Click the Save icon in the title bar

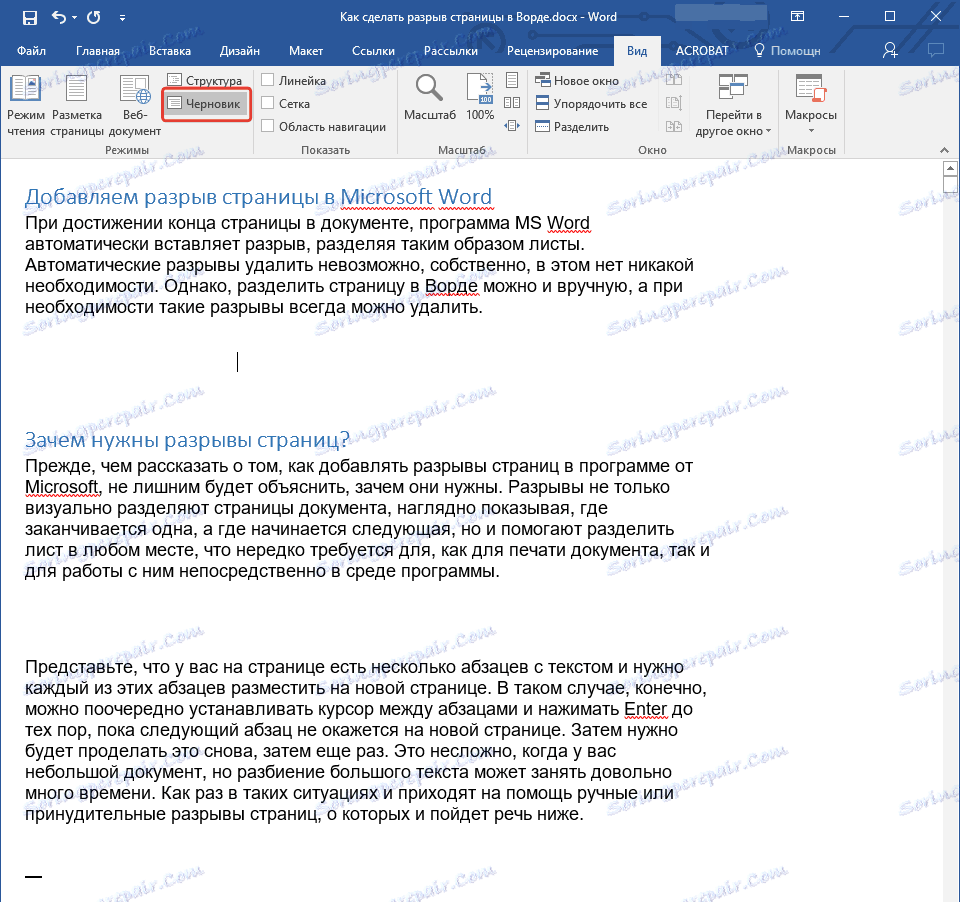[29, 17]
